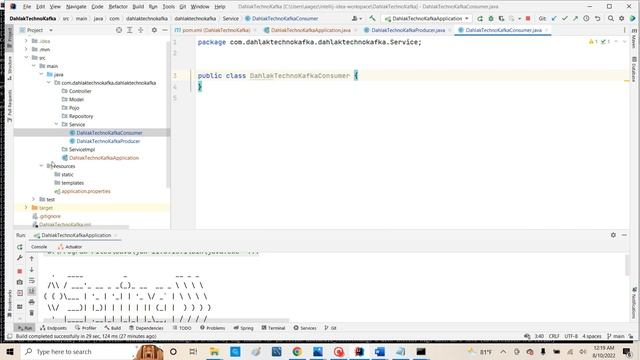Viewport: 640px width, 360px height.
Task: Click the Windows Start button
Action: pyautogui.click(x=9, y=352)
